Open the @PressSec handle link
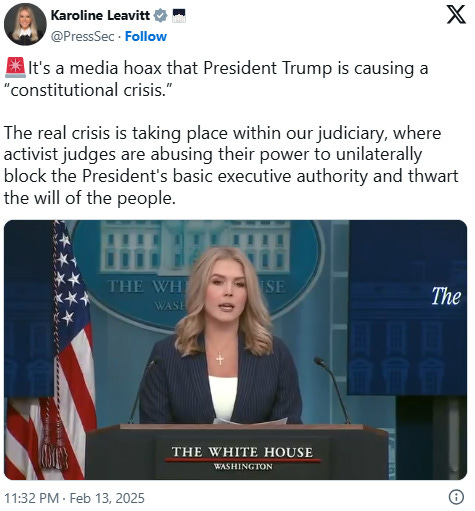This screenshot has height=511, width=475. pyautogui.click(x=82, y=36)
